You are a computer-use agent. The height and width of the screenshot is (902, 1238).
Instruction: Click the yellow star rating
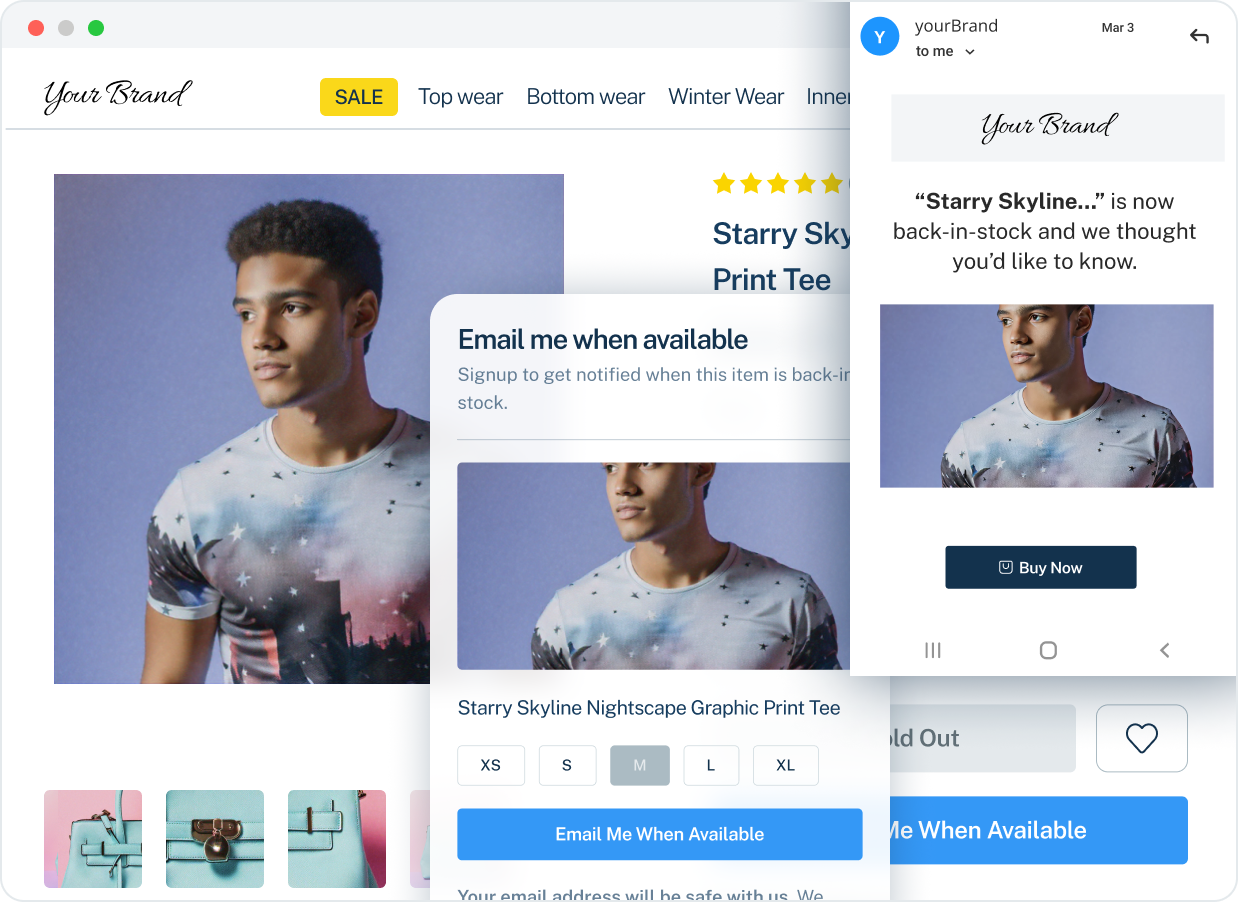(x=780, y=183)
